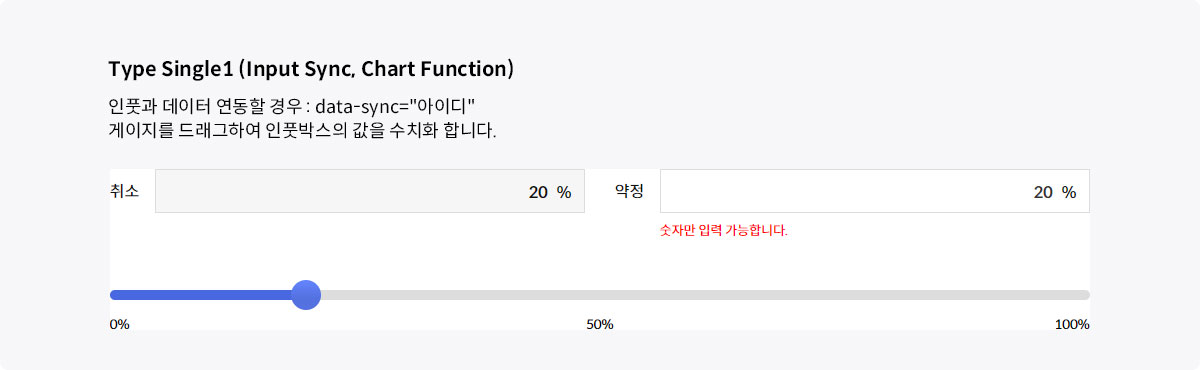Click the % unit inside the 약정 field

1069,192
